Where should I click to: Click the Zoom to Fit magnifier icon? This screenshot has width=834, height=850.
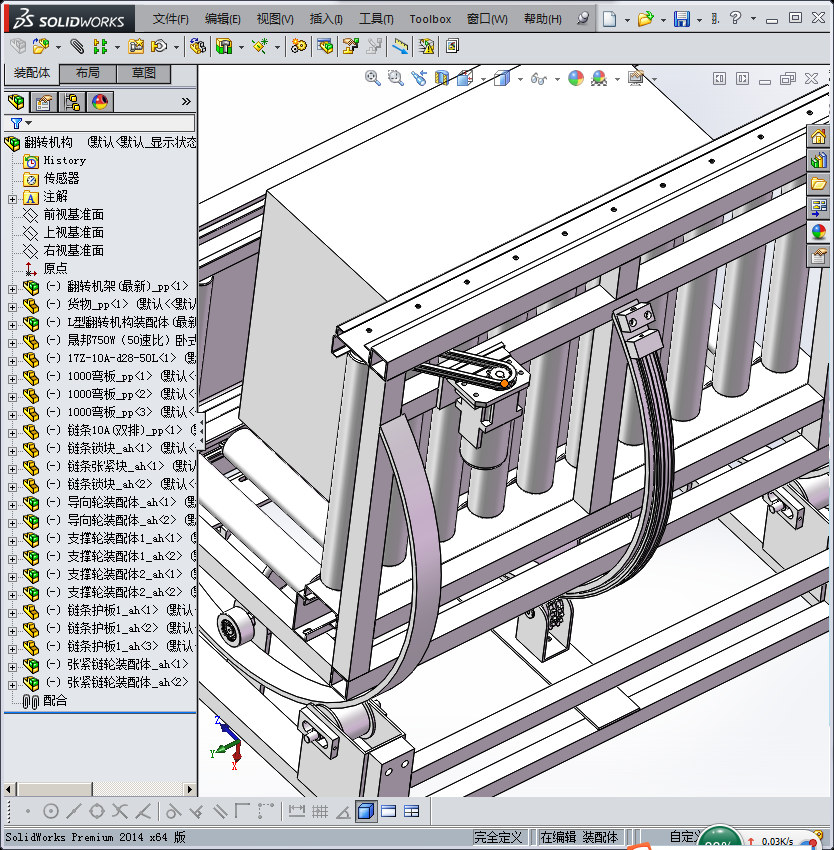pos(373,78)
